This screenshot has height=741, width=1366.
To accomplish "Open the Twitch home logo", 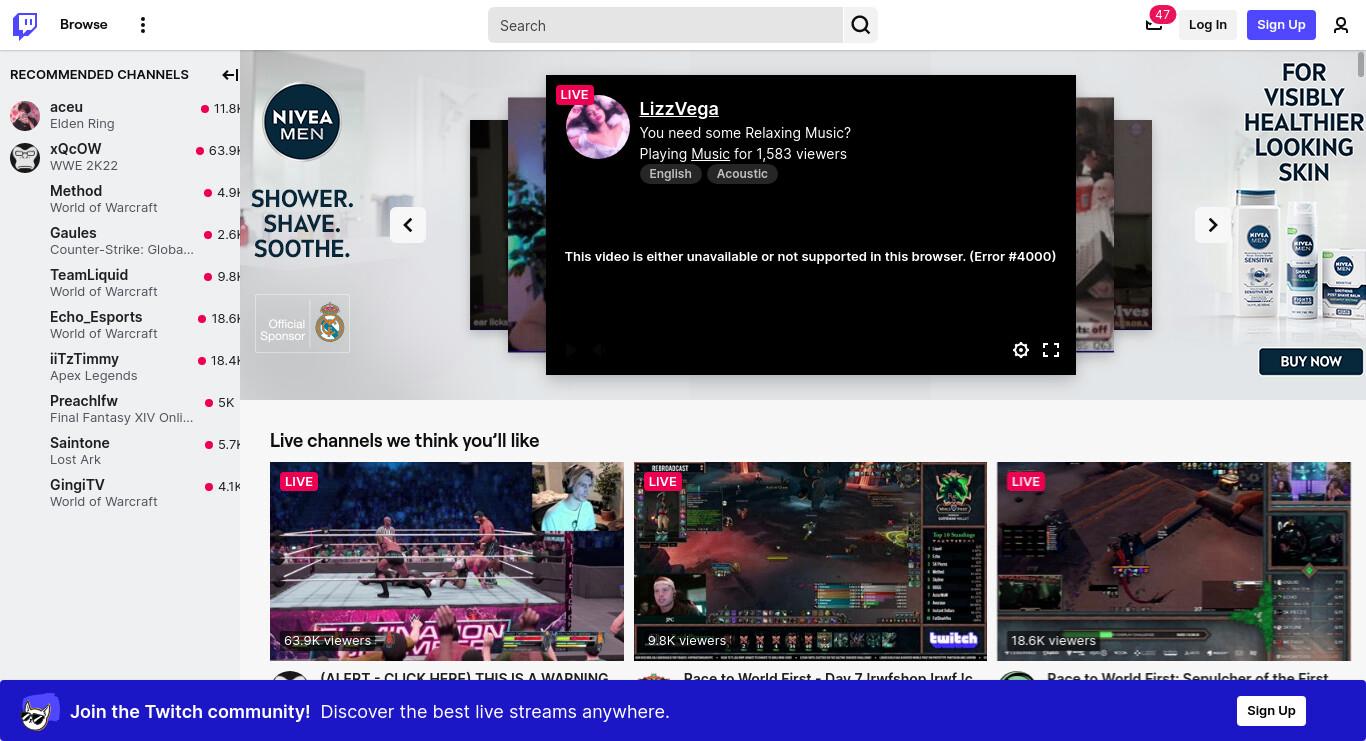I will coord(25,25).
